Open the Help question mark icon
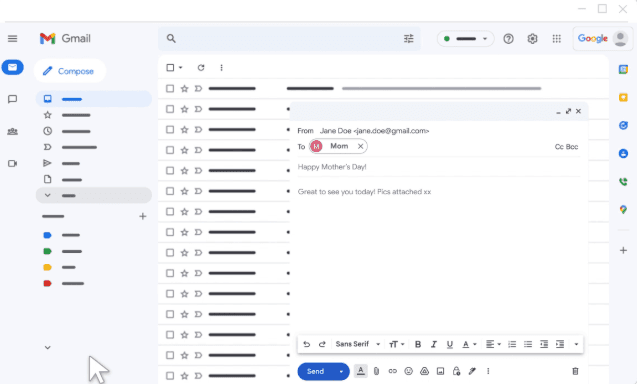This screenshot has height=384, width=637. [x=508, y=39]
